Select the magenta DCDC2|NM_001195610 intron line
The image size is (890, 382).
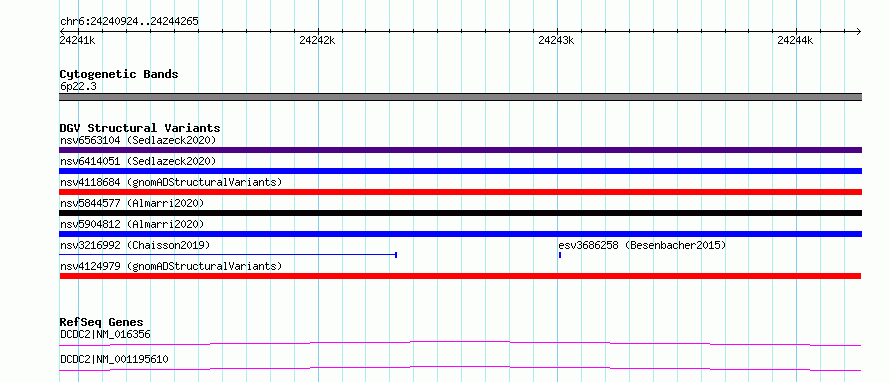pos(460,368)
